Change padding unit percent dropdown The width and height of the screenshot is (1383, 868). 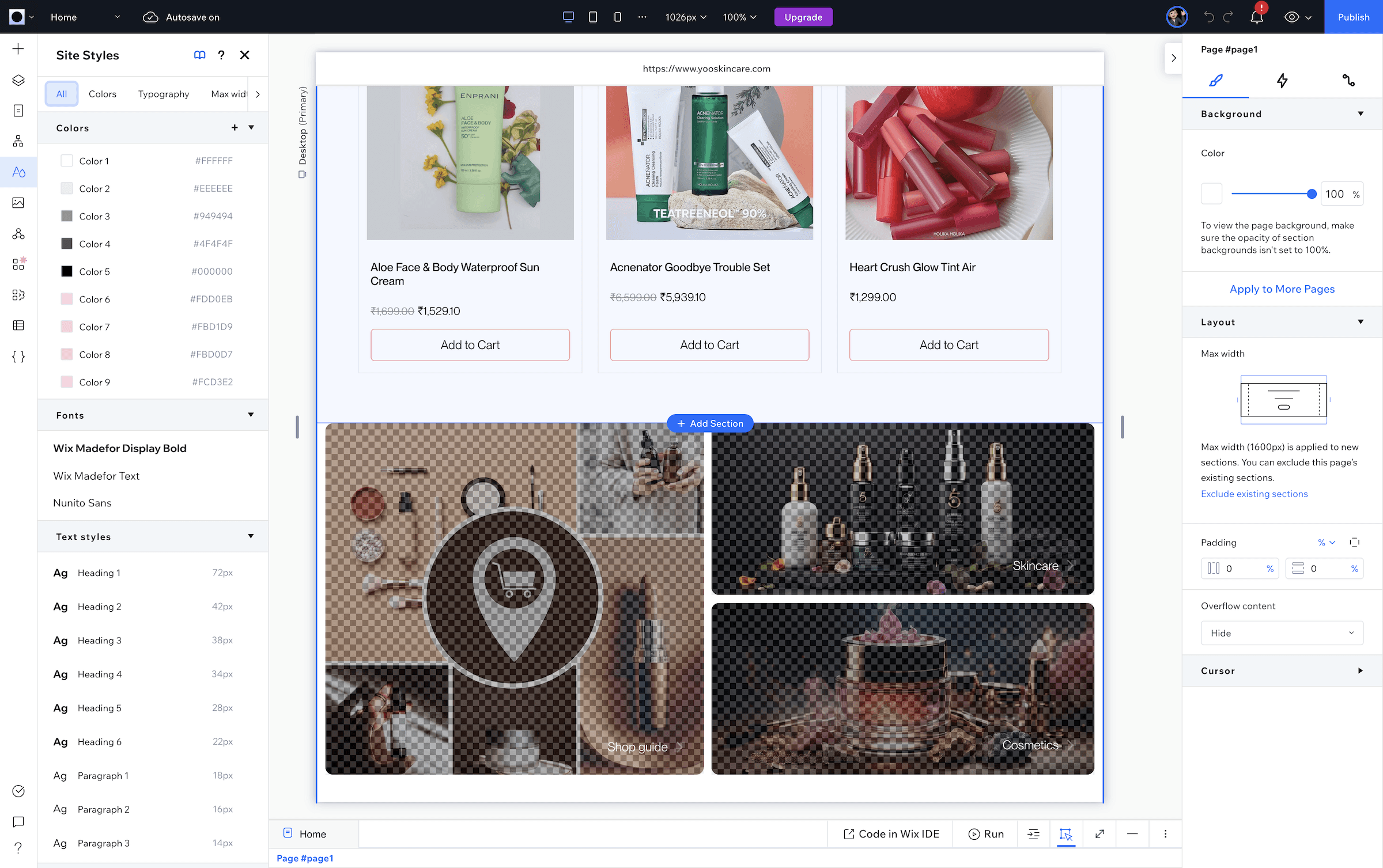click(x=1327, y=542)
